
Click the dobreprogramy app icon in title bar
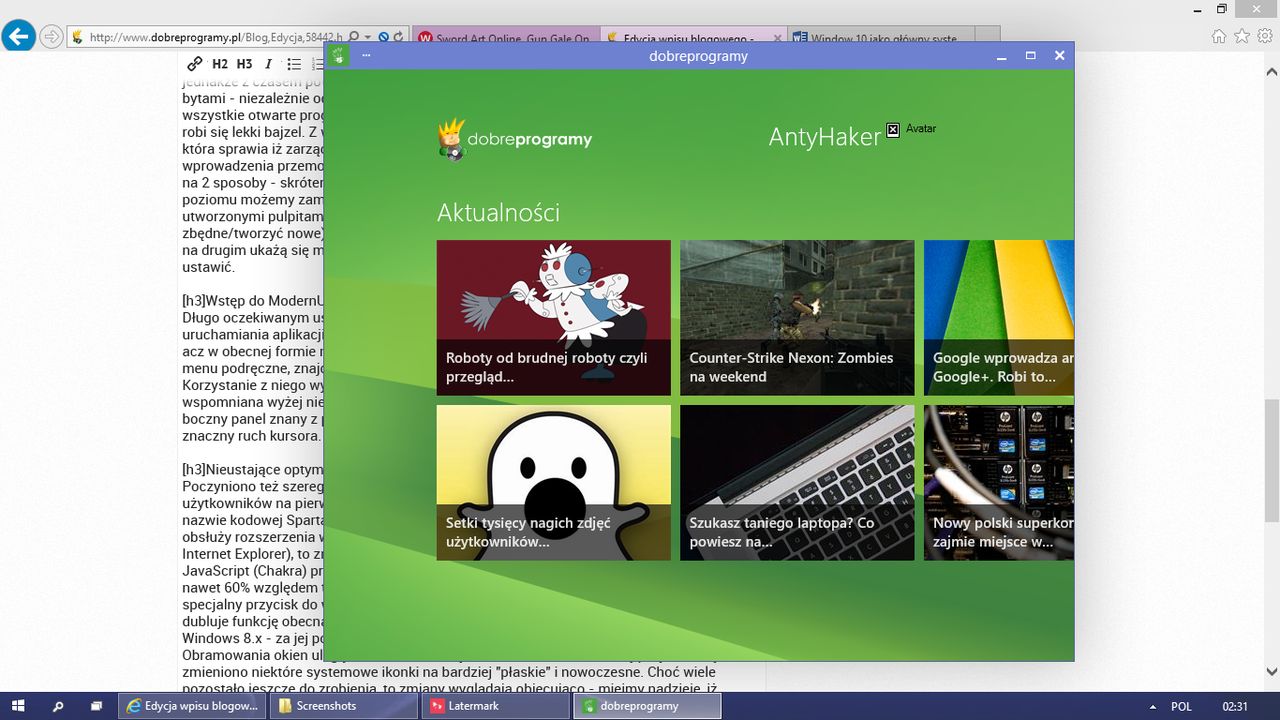pyautogui.click(x=339, y=56)
